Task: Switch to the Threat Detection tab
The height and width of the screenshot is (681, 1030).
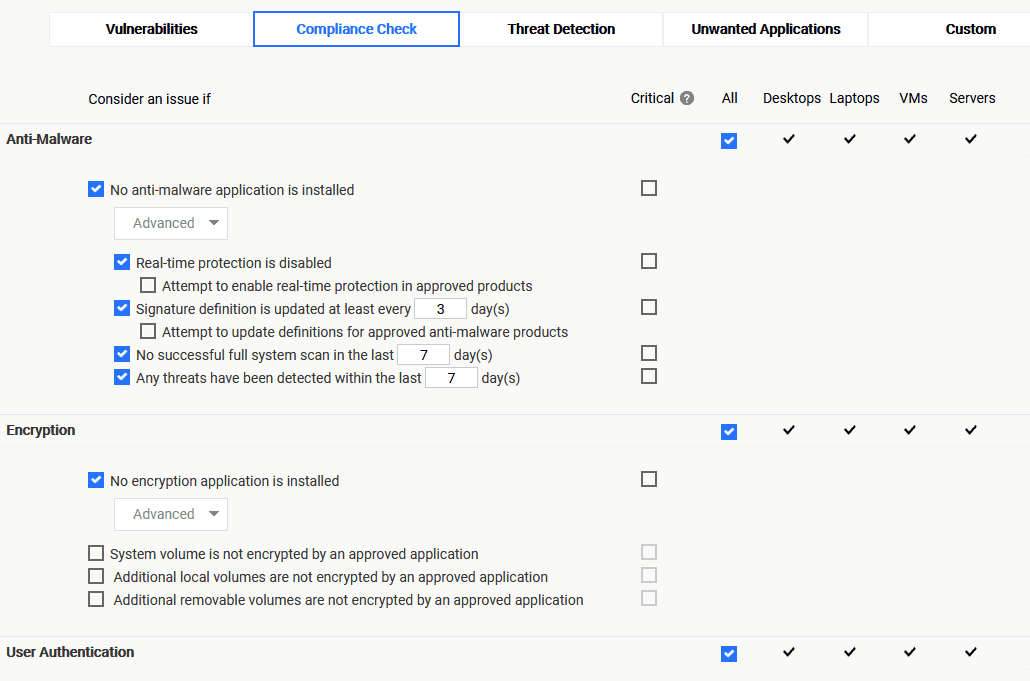Action: tap(561, 29)
